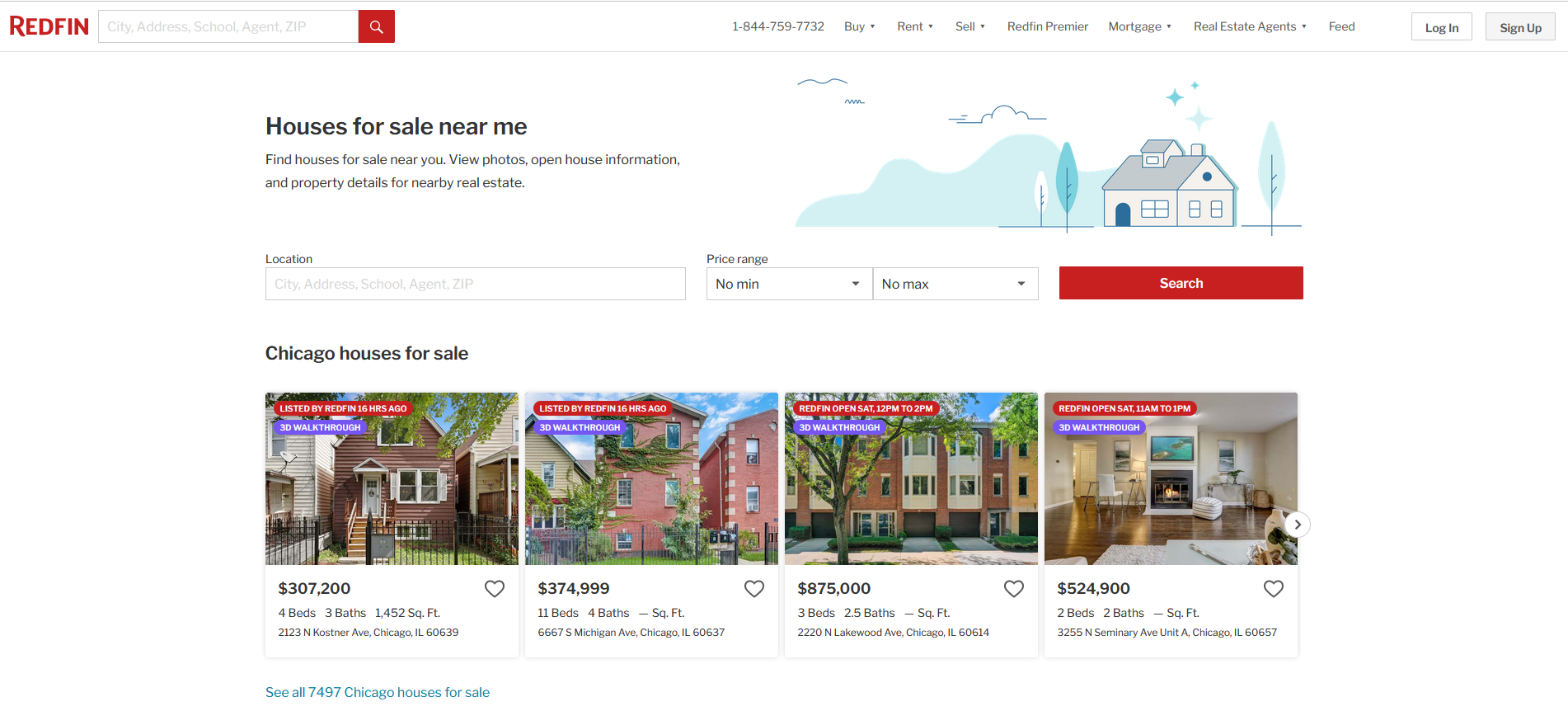See all 7497 Chicago houses for sale
This screenshot has width=1568, height=711.
[x=378, y=692]
